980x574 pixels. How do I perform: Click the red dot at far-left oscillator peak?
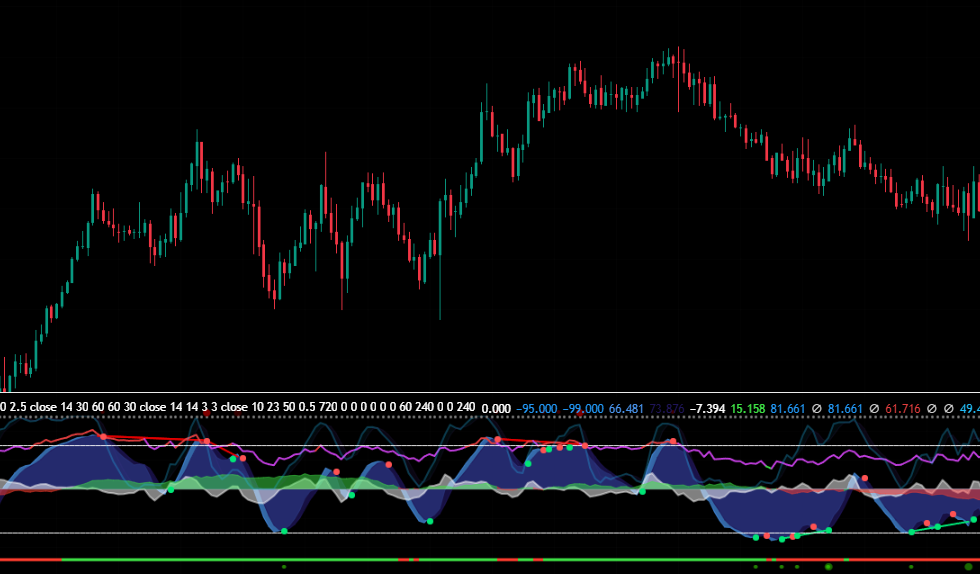(x=102, y=437)
